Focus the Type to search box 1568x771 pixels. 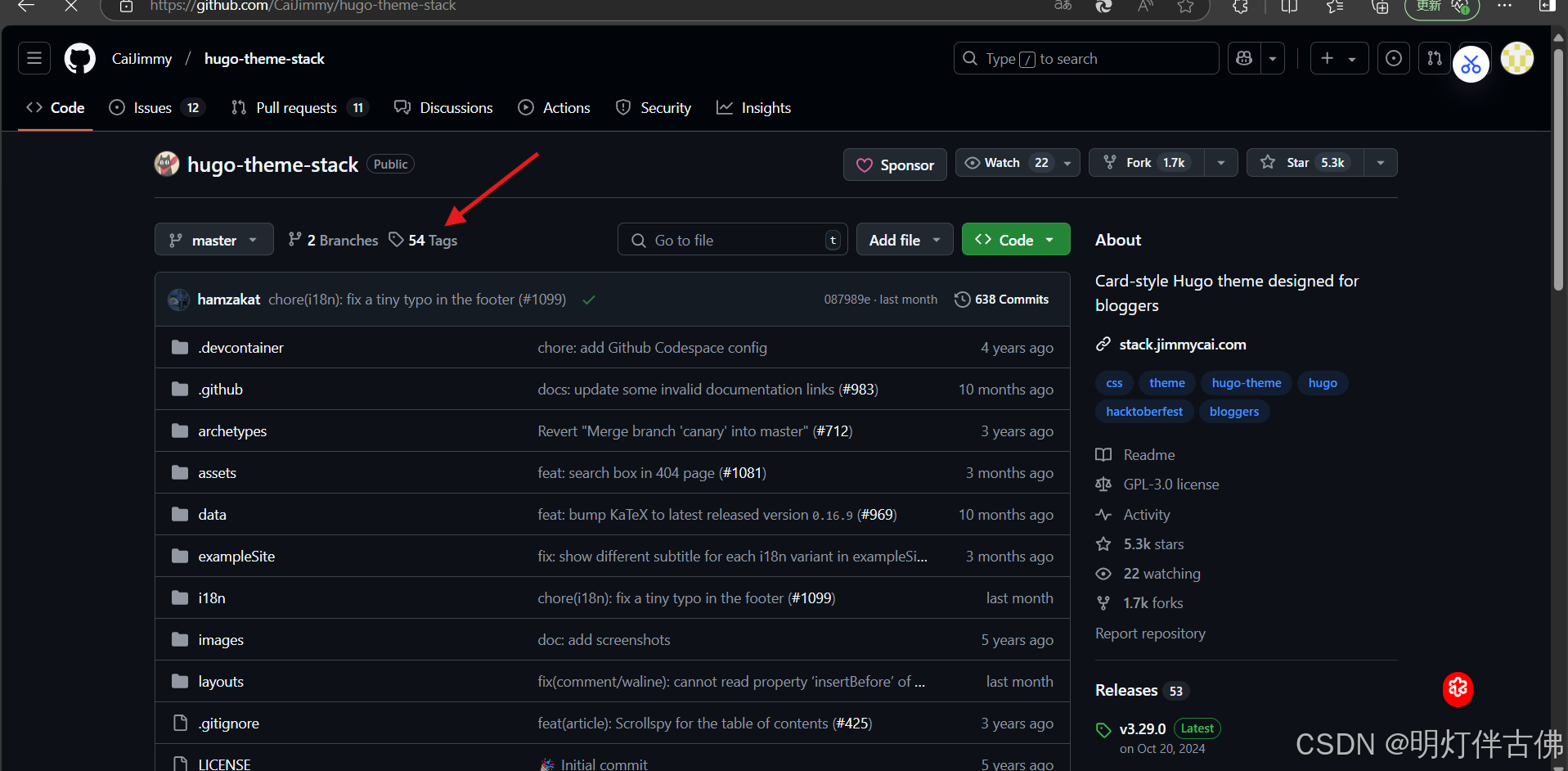coord(1086,58)
